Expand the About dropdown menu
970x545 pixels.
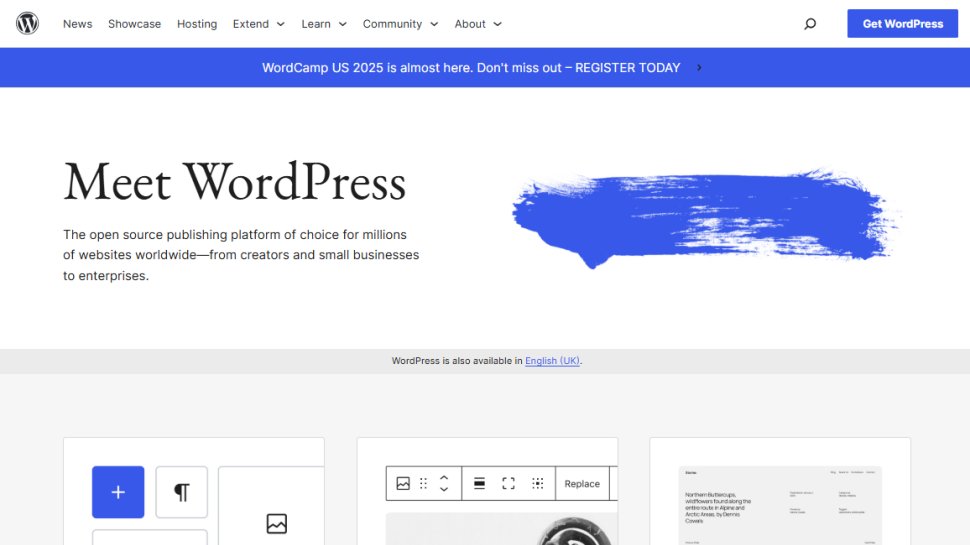coord(478,24)
